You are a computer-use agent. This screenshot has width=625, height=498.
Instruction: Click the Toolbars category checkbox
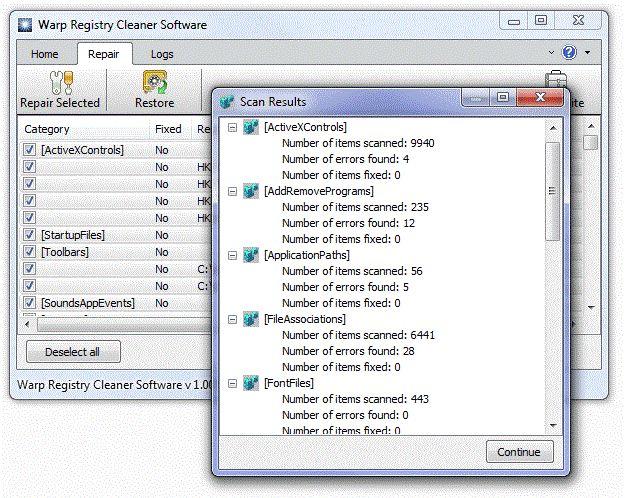click(x=29, y=252)
